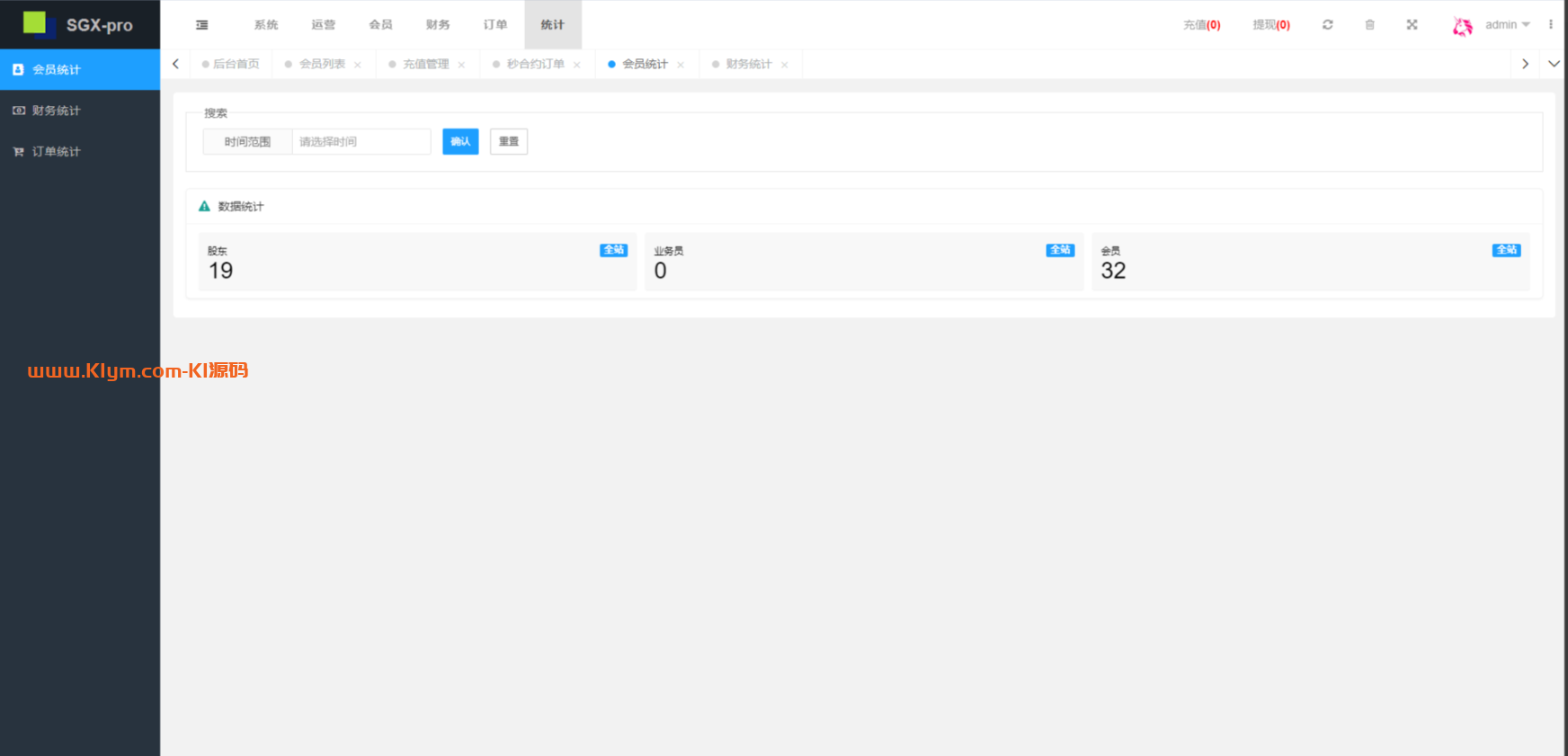Switch to the 会员列表 tab
Image resolution: width=1568 pixels, height=756 pixels.
tap(322, 64)
